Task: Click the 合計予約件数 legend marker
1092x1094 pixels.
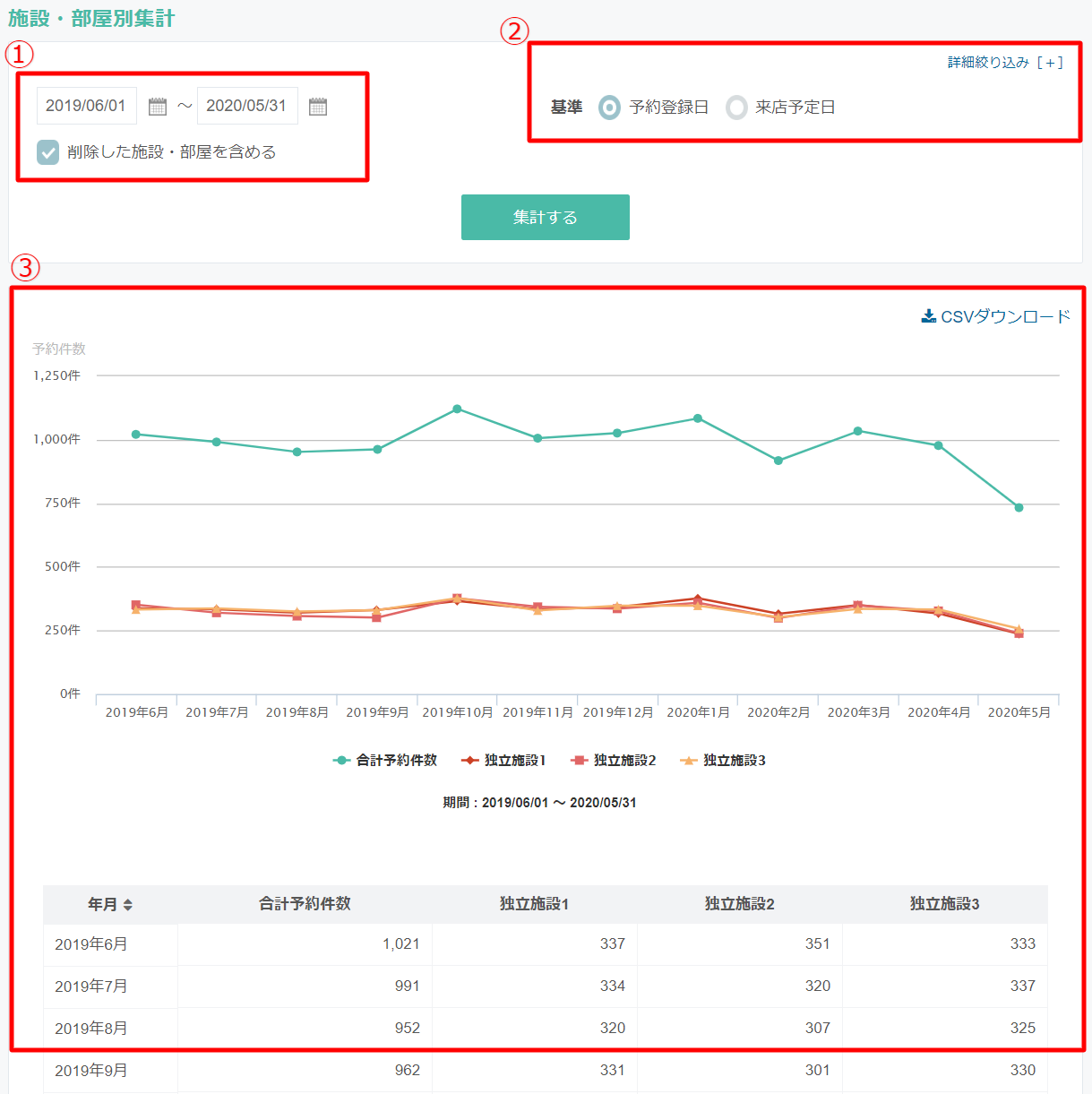Action: pyautogui.click(x=341, y=761)
